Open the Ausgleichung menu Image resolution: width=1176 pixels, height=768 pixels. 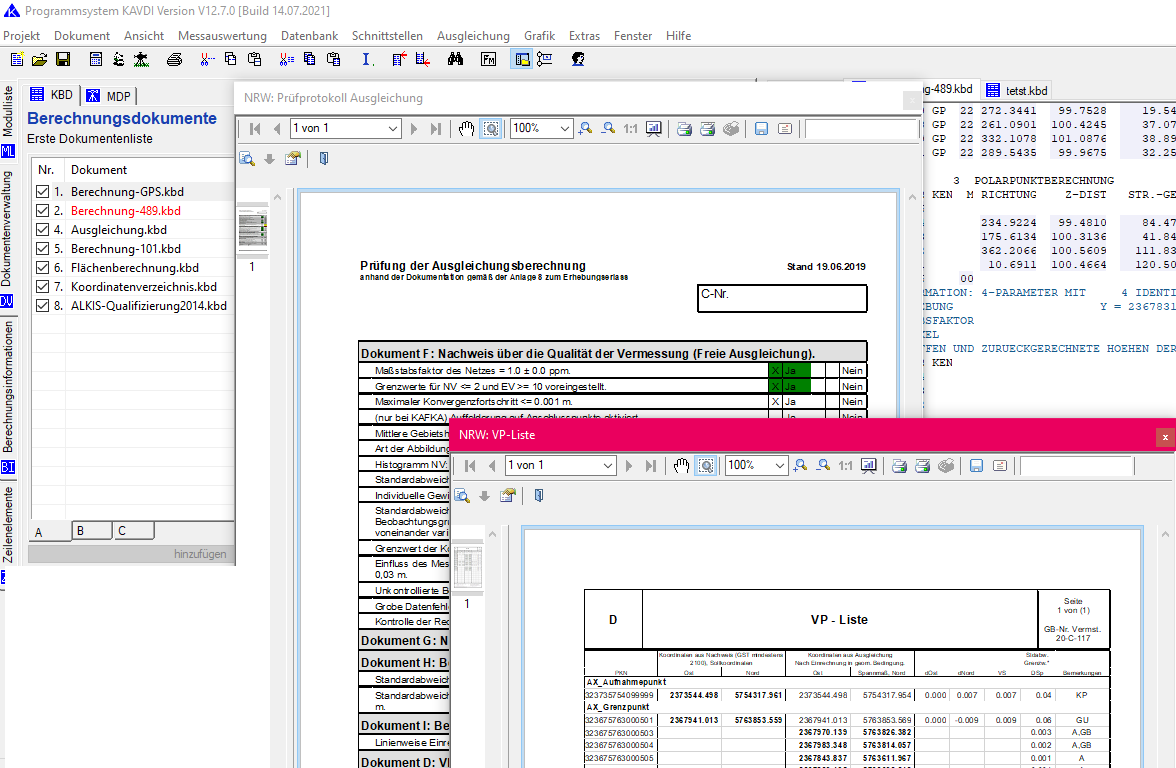coord(473,35)
